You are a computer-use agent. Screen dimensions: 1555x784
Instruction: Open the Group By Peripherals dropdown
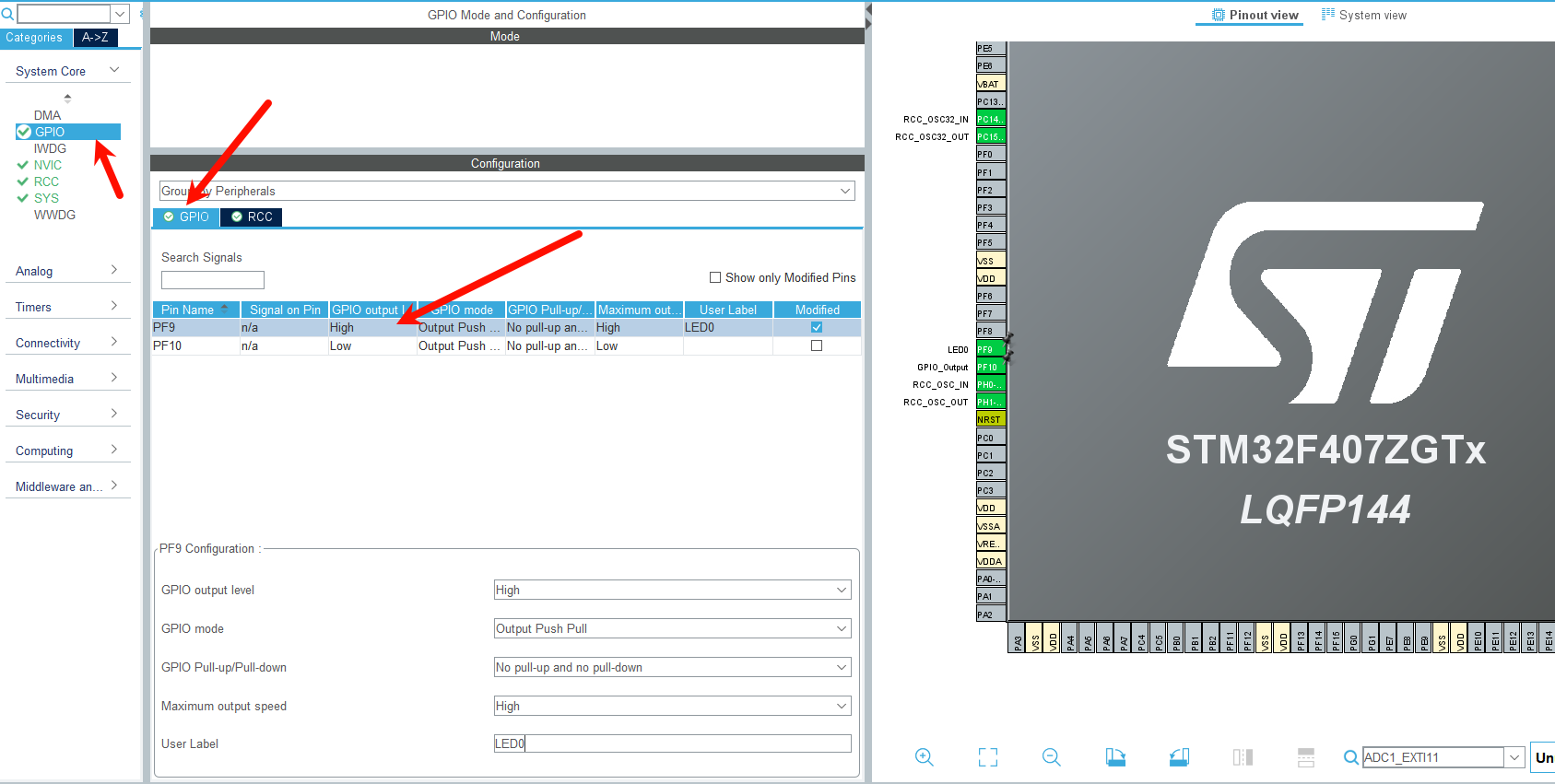507,191
